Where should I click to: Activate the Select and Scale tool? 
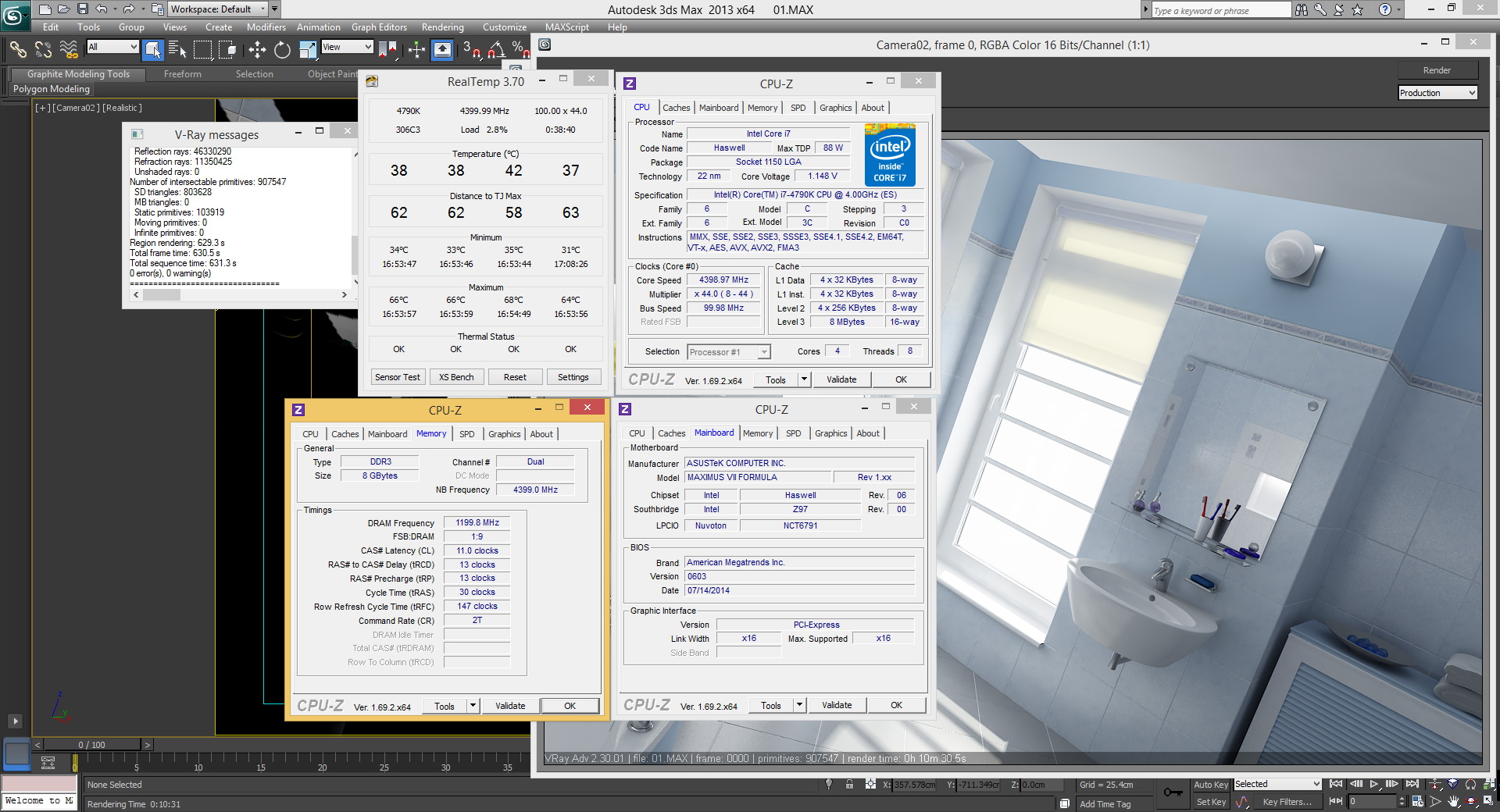click(x=308, y=50)
